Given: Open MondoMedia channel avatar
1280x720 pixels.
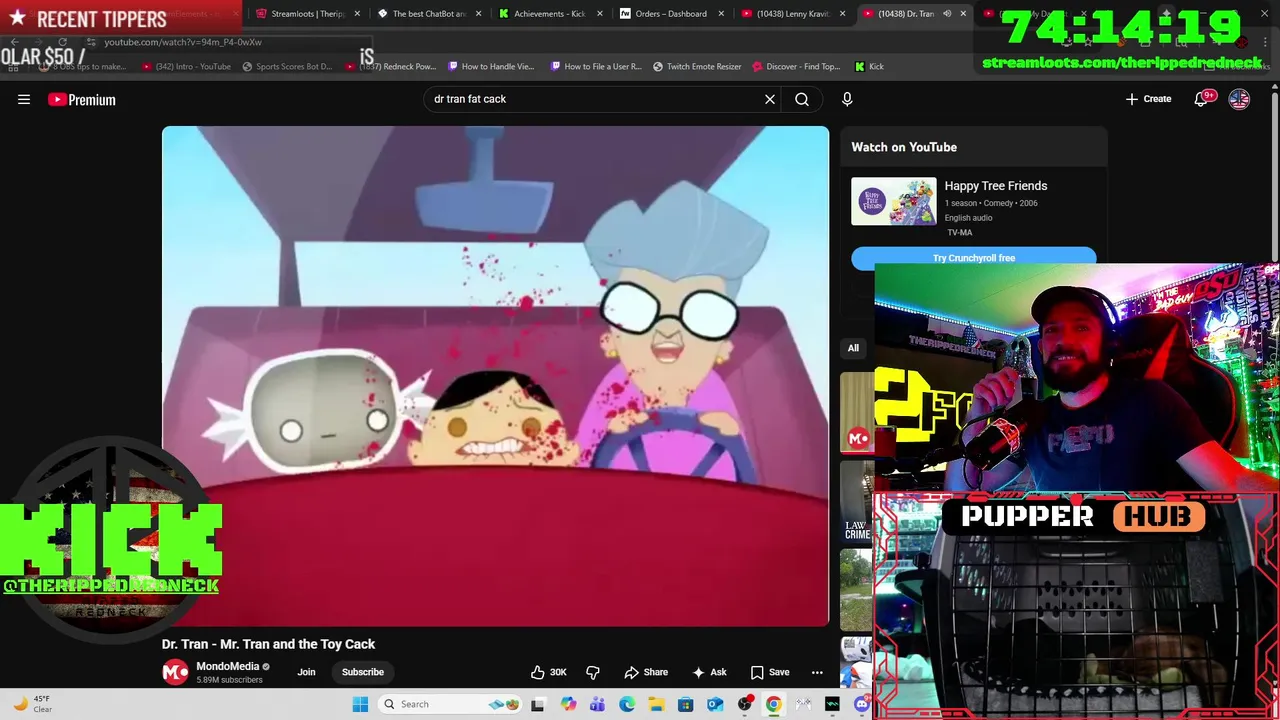Looking at the screenshot, I should click(175, 672).
